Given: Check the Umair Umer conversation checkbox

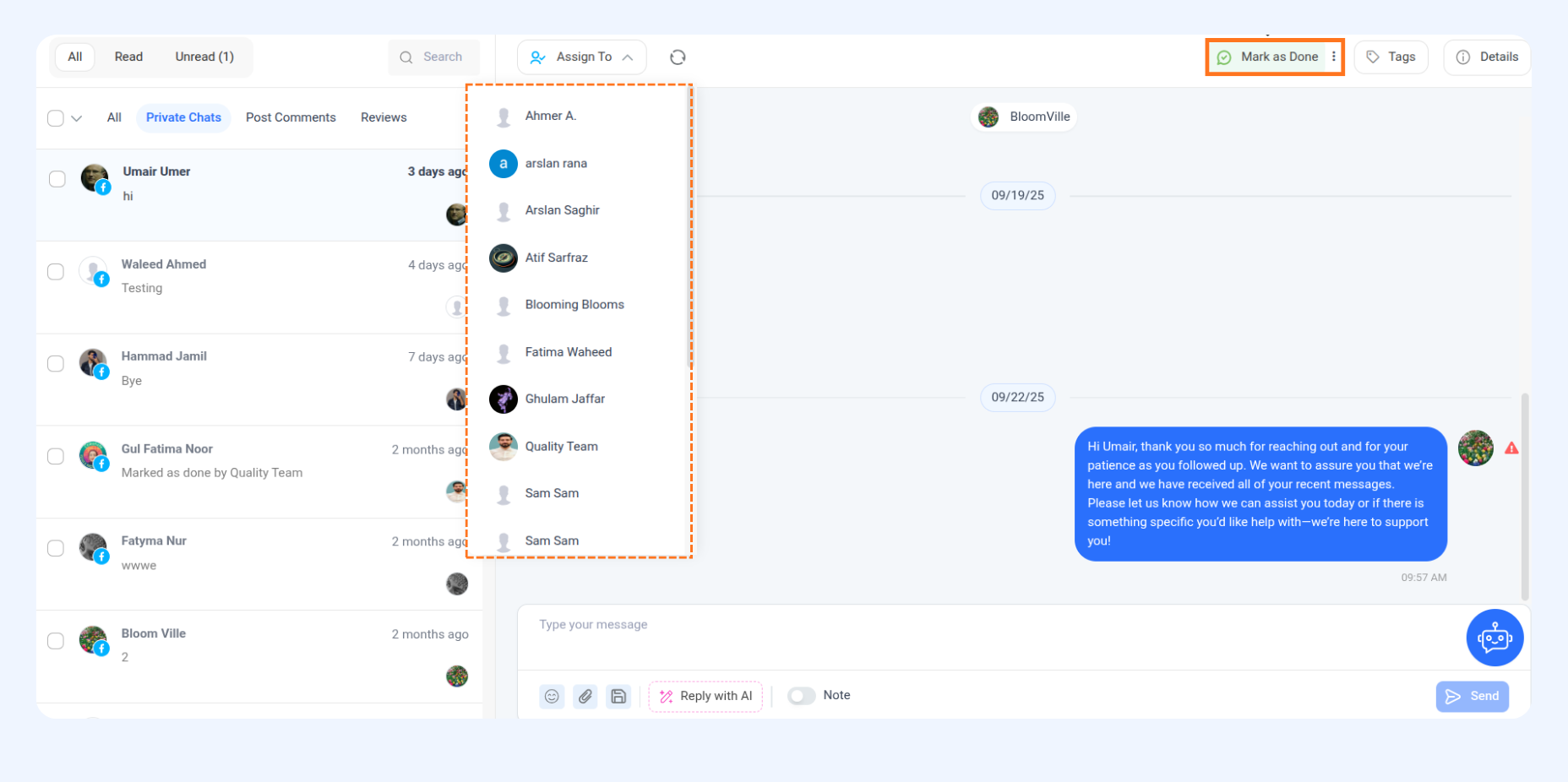Looking at the screenshot, I should pyautogui.click(x=57, y=179).
